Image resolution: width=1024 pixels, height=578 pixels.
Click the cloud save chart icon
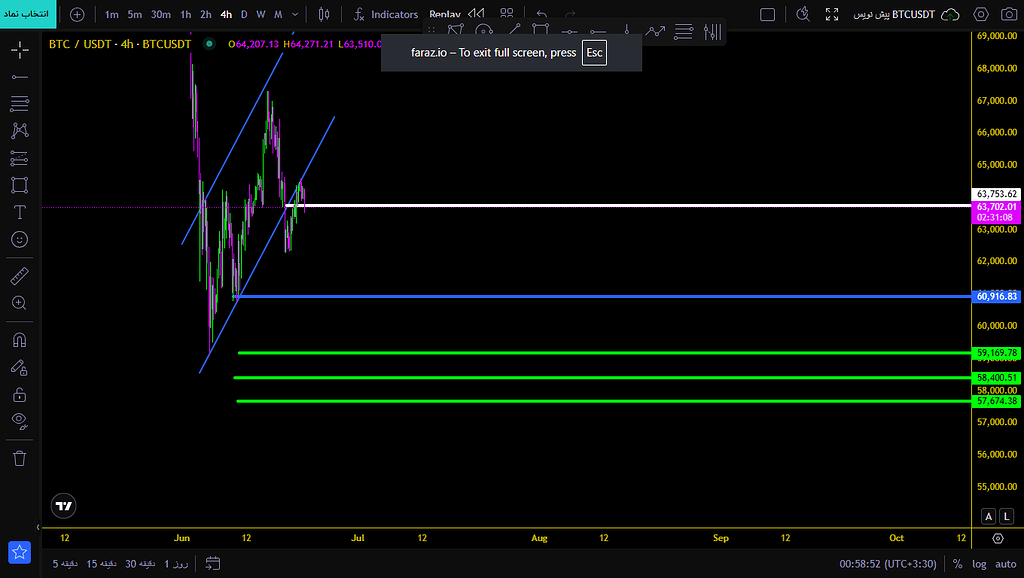[950, 14]
